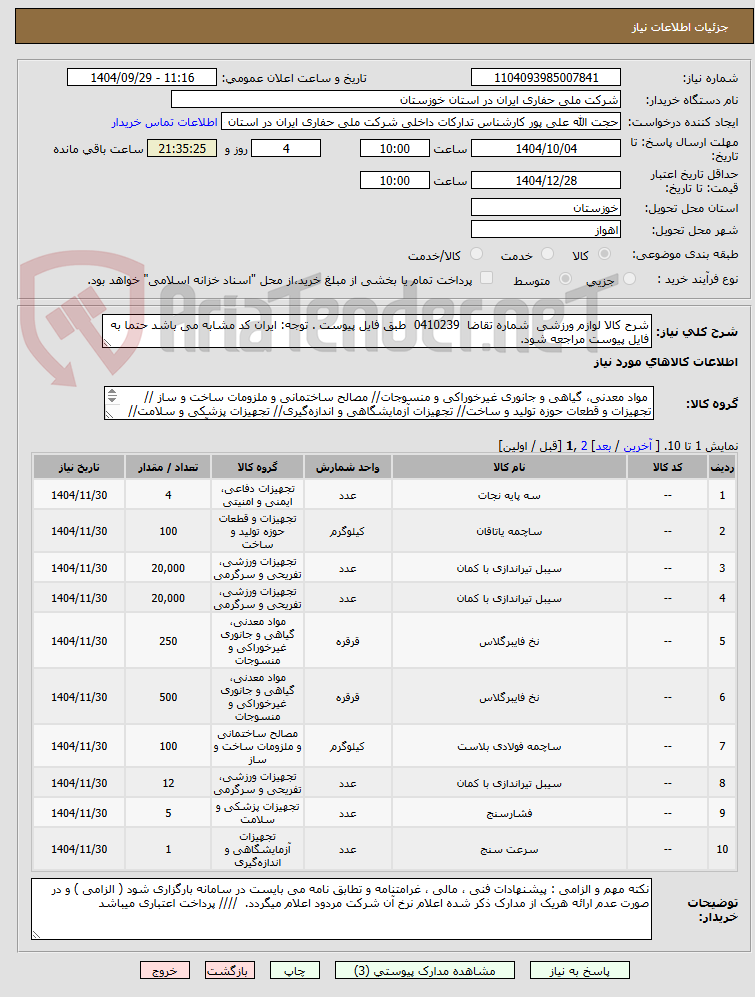Click unit قرقره in row 5
755x997 pixels.
click(x=347, y=642)
